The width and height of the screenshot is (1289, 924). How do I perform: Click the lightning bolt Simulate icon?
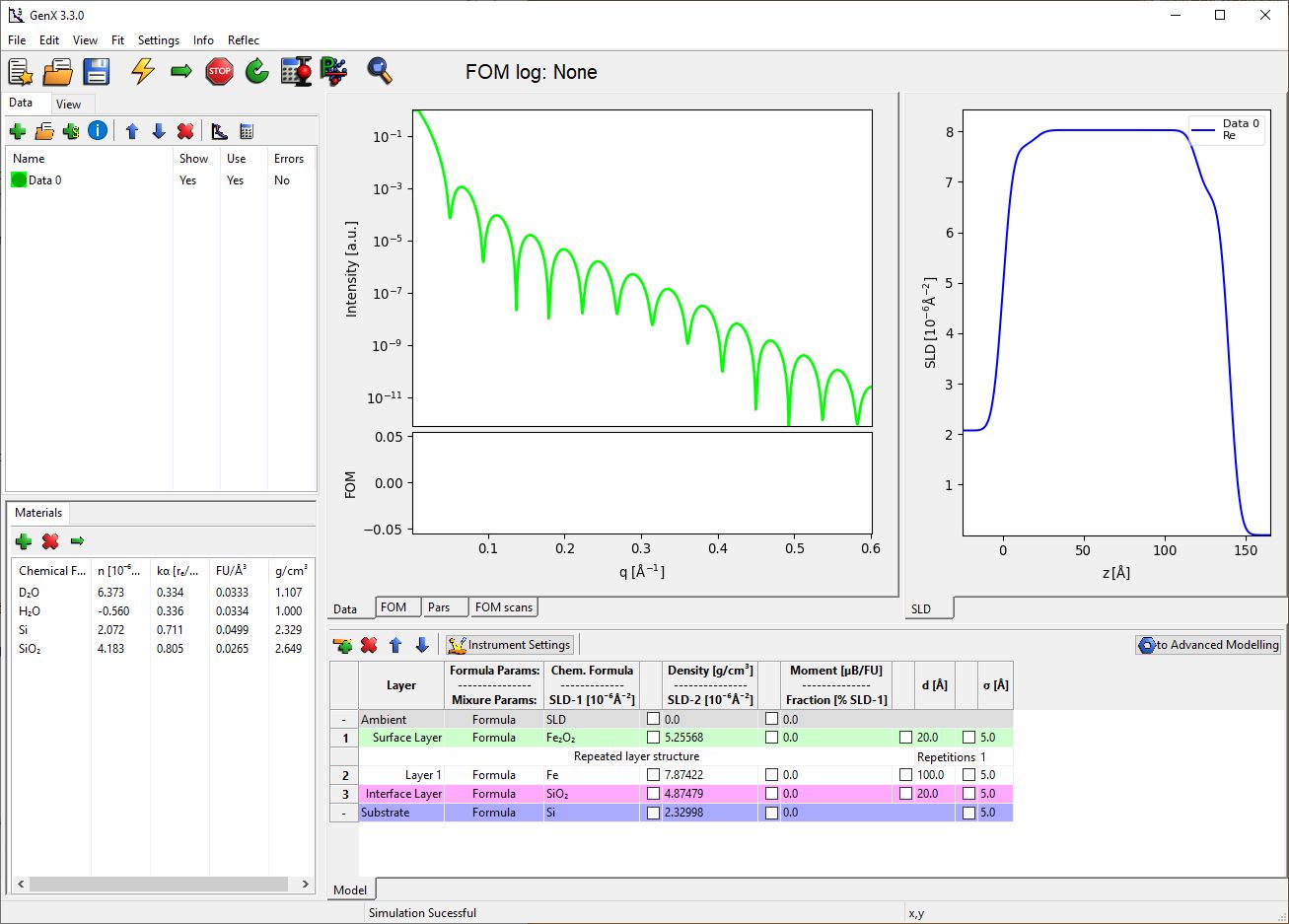click(144, 71)
